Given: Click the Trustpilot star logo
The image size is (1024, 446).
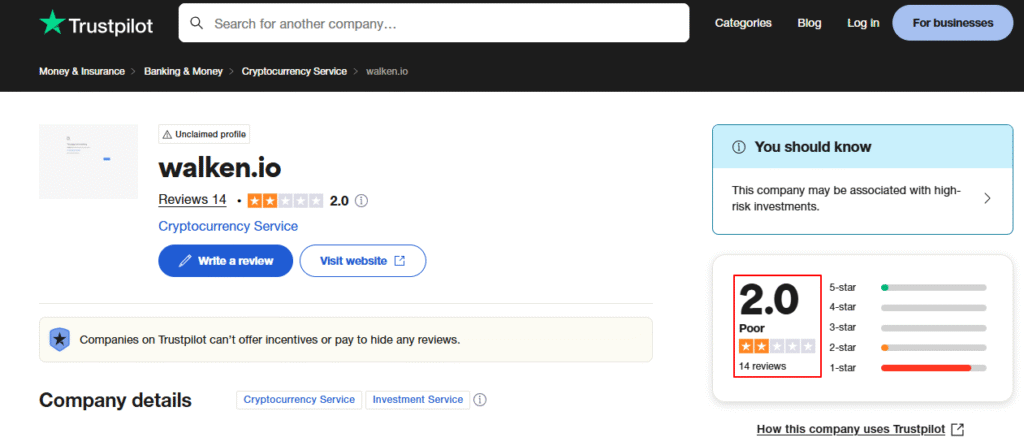Looking at the screenshot, I should [52, 23].
